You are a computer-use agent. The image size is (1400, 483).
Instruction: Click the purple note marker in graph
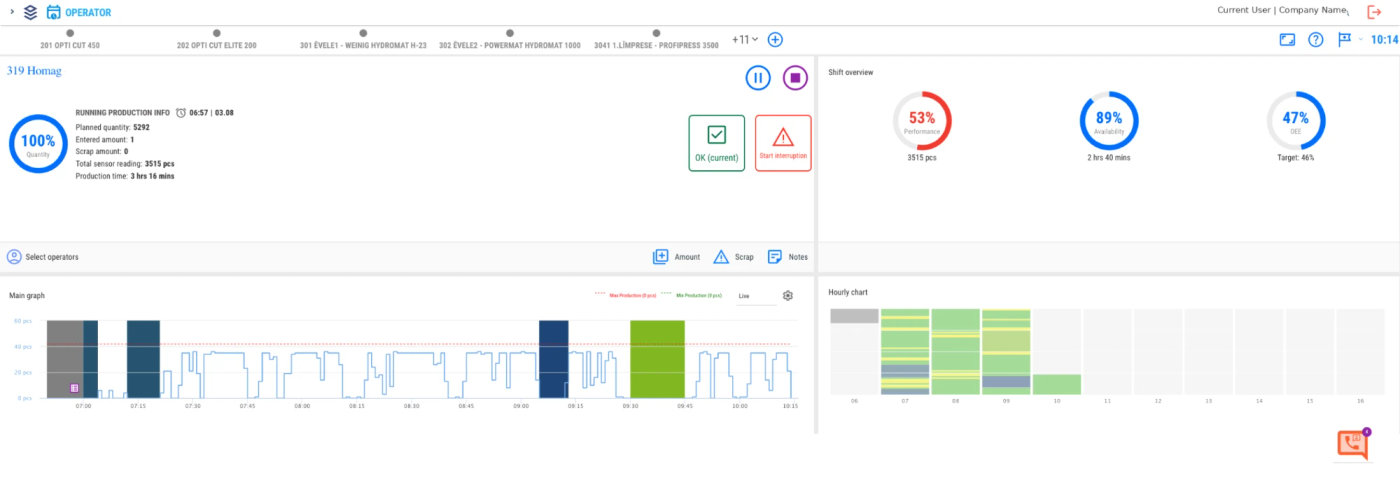[74, 387]
